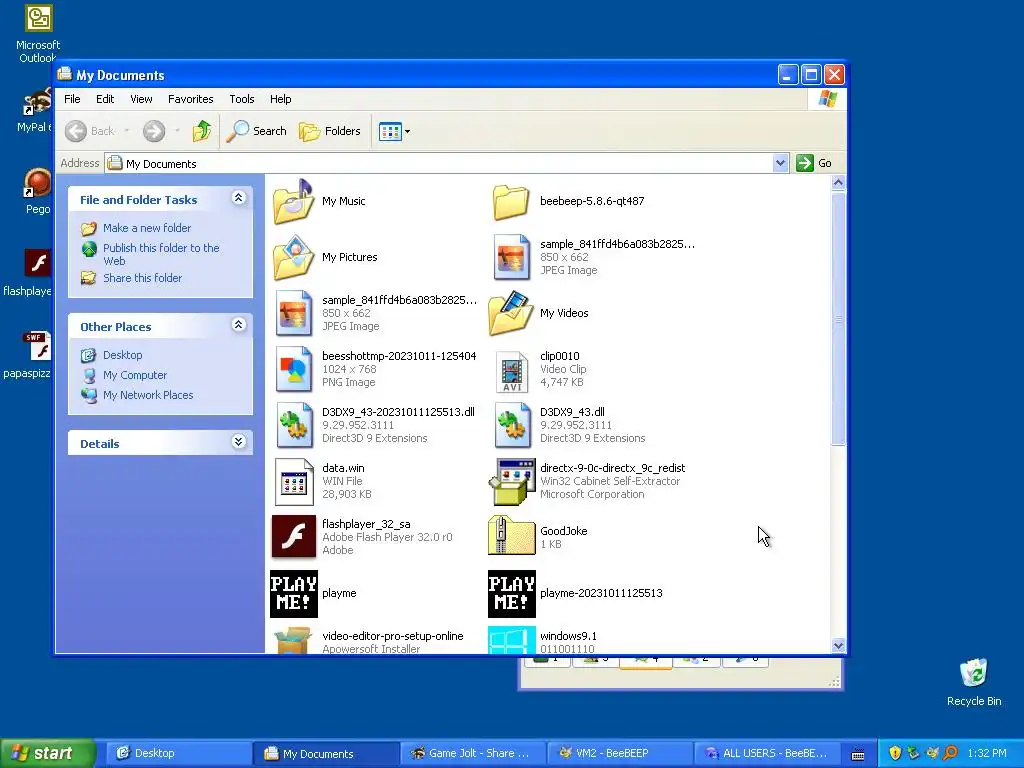The height and width of the screenshot is (768, 1024).
Task: Go to Desktop in Other Places
Action: pyautogui.click(x=122, y=355)
